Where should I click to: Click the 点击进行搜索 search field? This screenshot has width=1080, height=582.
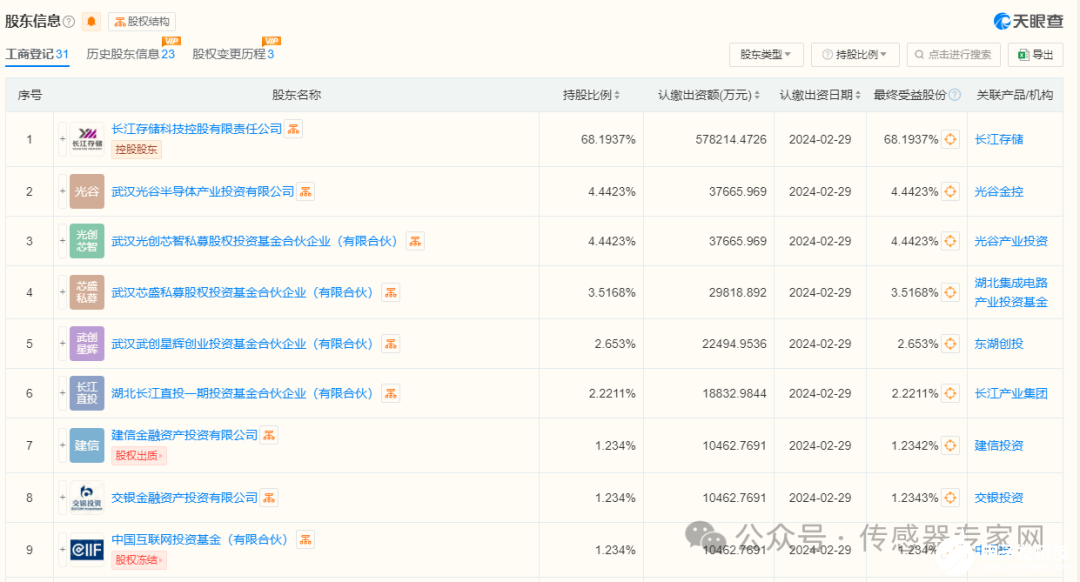[957, 54]
